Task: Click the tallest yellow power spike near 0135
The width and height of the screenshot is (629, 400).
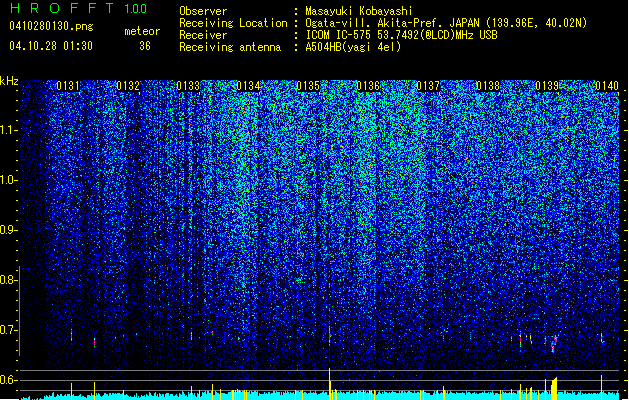Action: coord(329,384)
